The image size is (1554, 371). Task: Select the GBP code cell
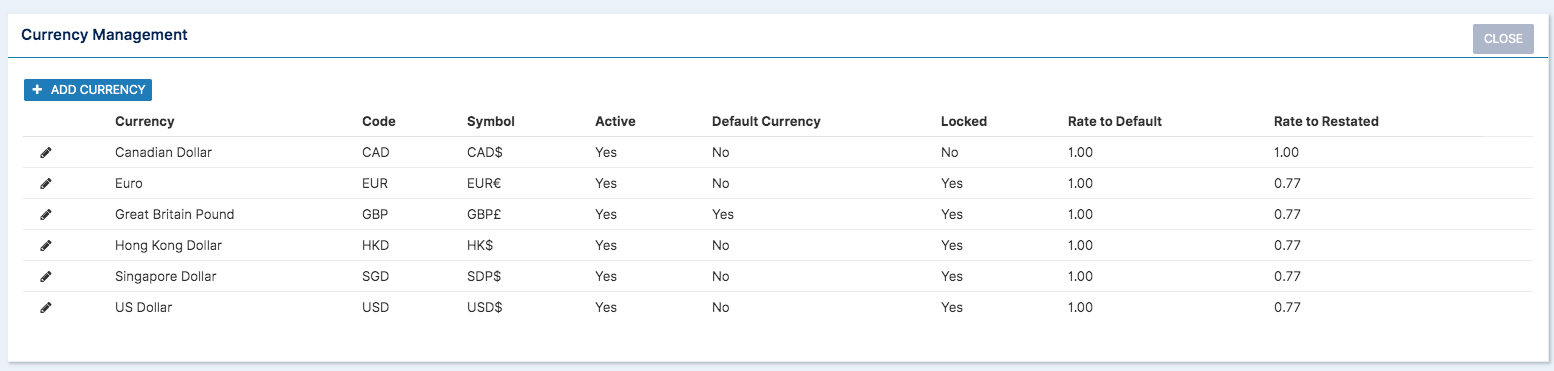[x=375, y=214]
